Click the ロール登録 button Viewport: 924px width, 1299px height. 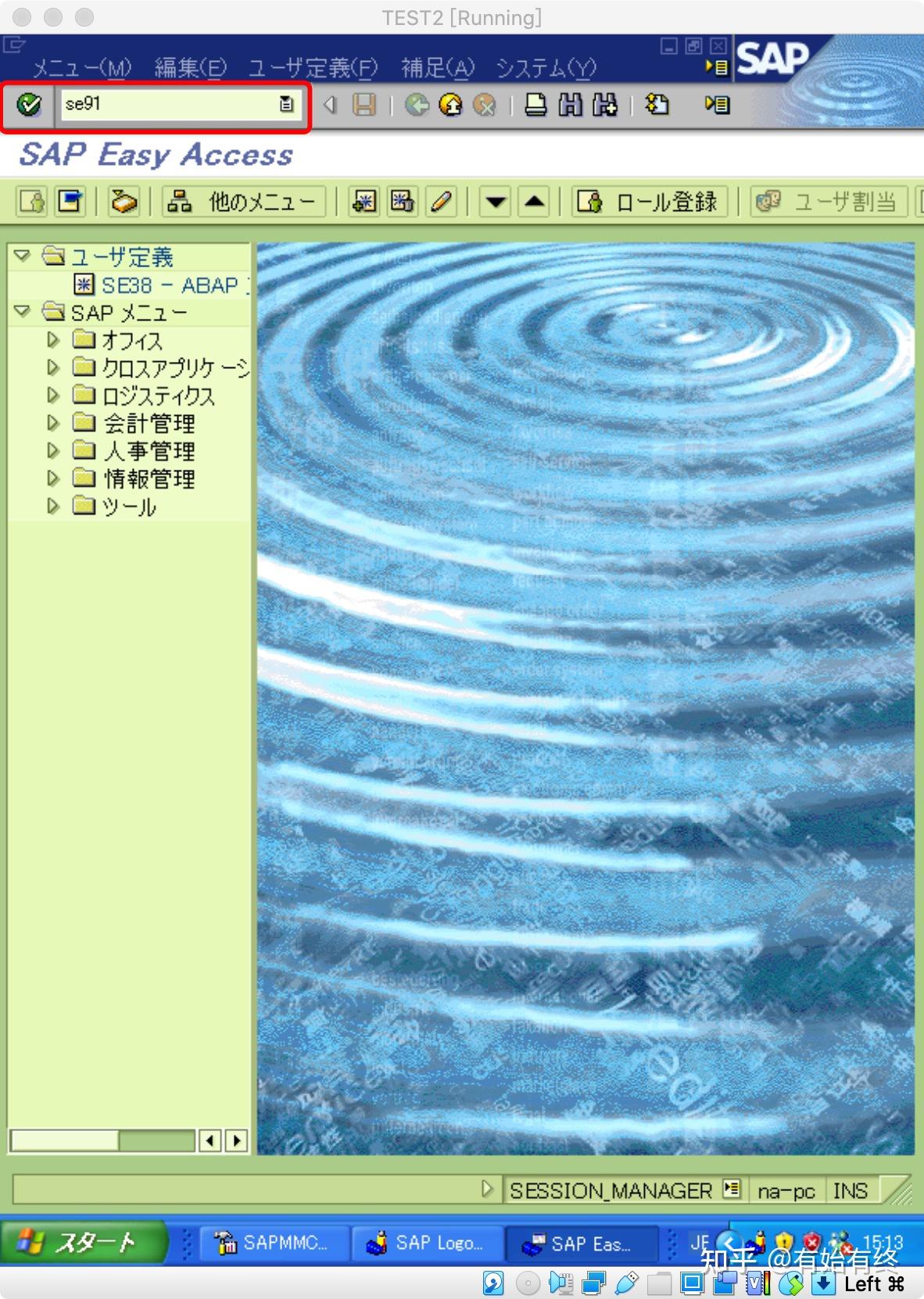click(x=650, y=202)
